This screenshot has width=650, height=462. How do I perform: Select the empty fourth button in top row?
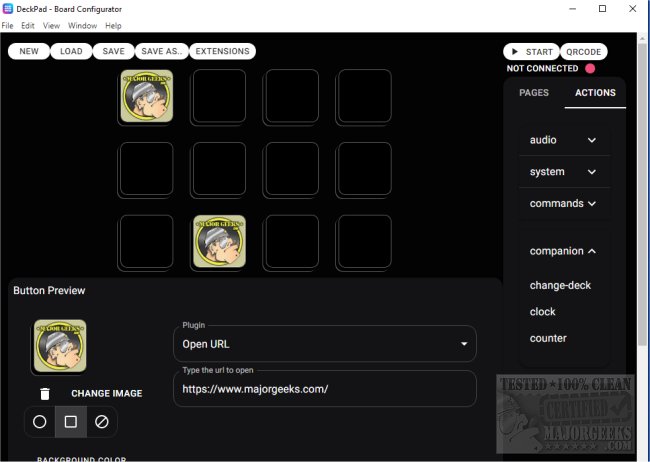tap(365, 96)
